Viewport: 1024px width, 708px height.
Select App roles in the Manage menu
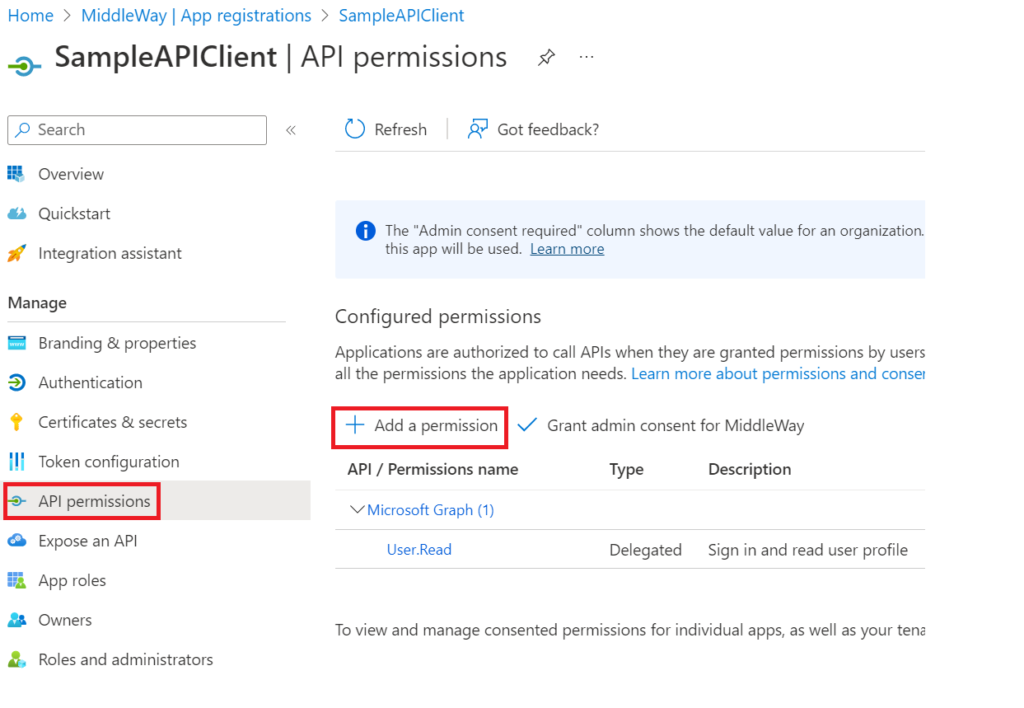[71, 580]
